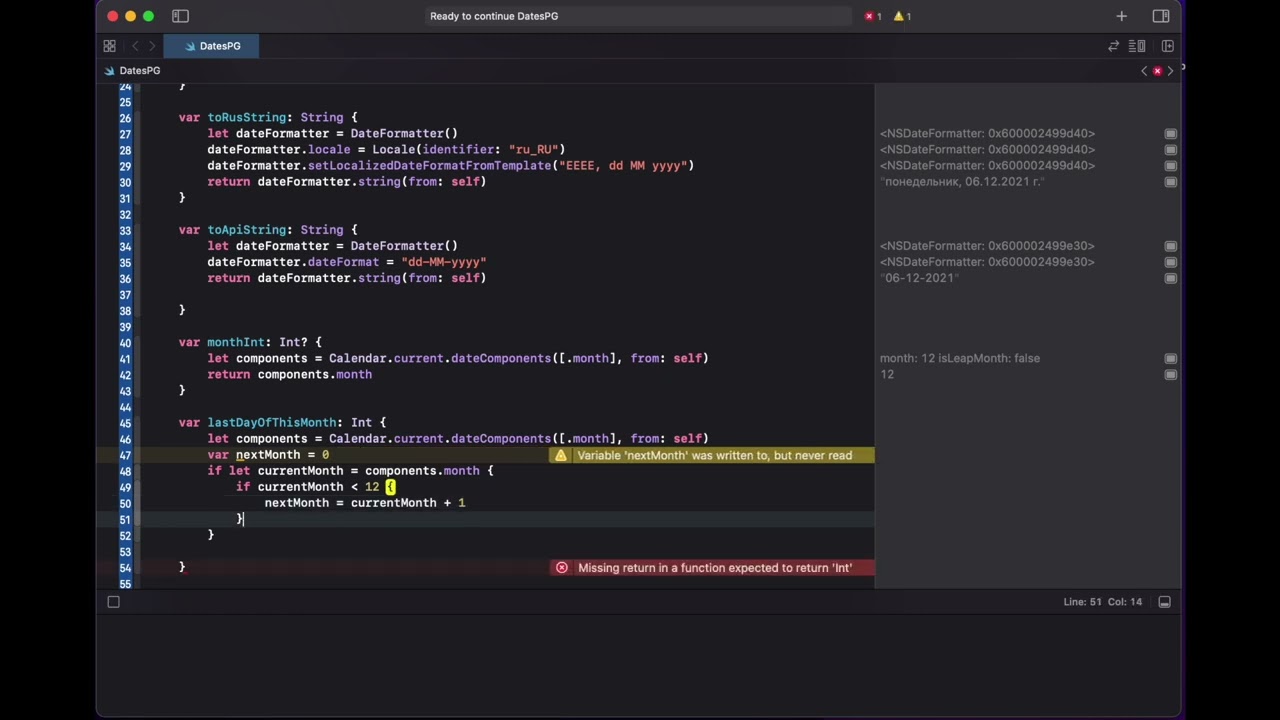Show inline result for value 12

tap(1170, 374)
